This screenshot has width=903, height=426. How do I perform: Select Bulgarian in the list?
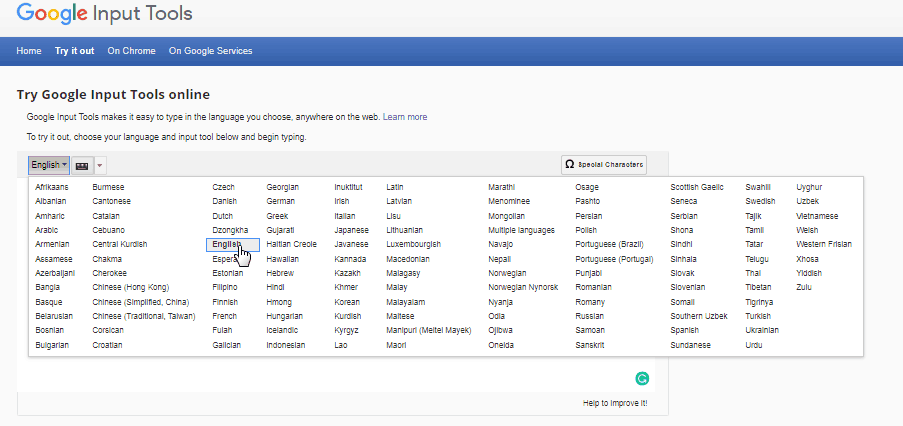pyautogui.click(x=52, y=345)
